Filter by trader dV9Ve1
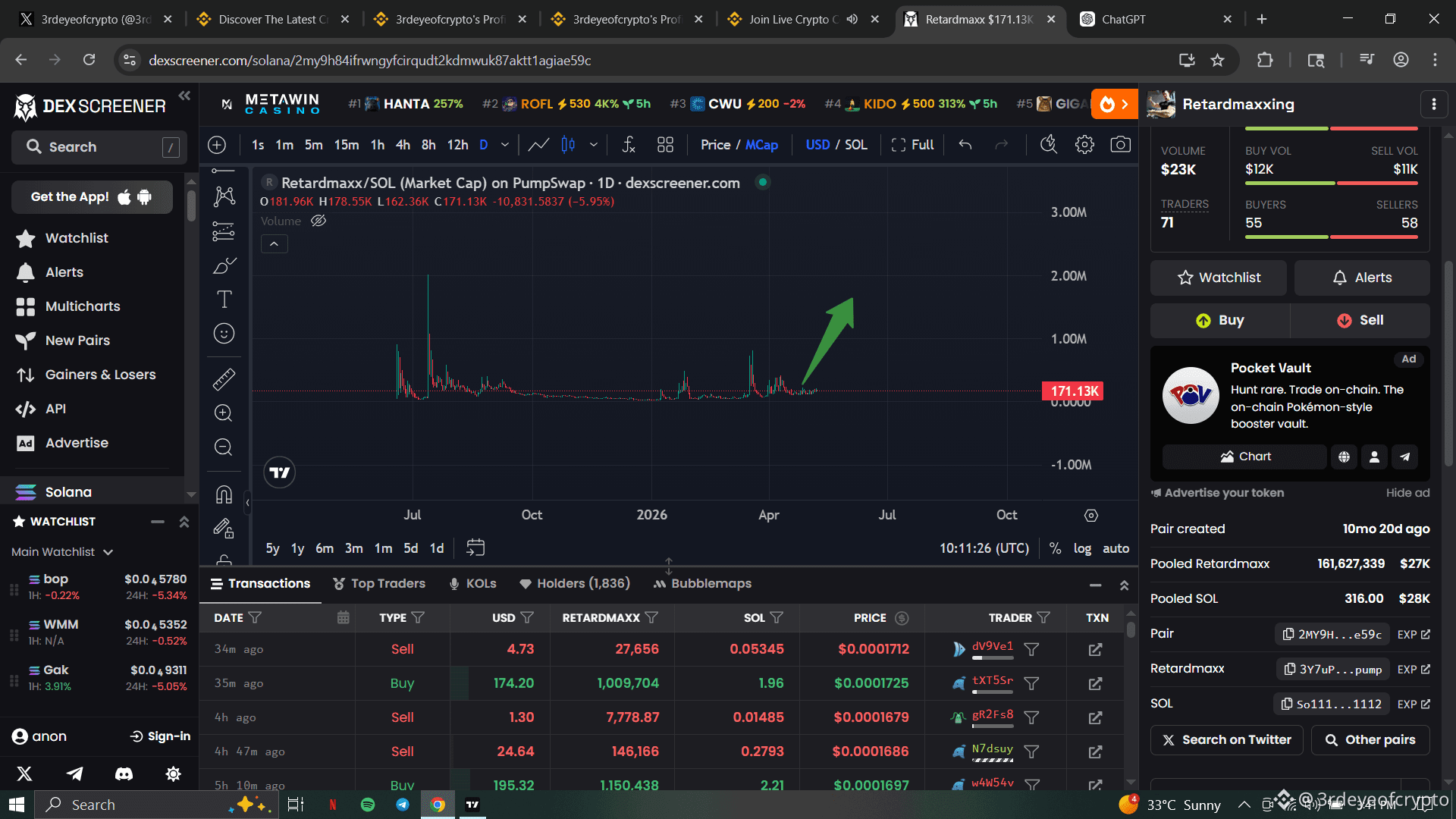 (x=1031, y=650)
